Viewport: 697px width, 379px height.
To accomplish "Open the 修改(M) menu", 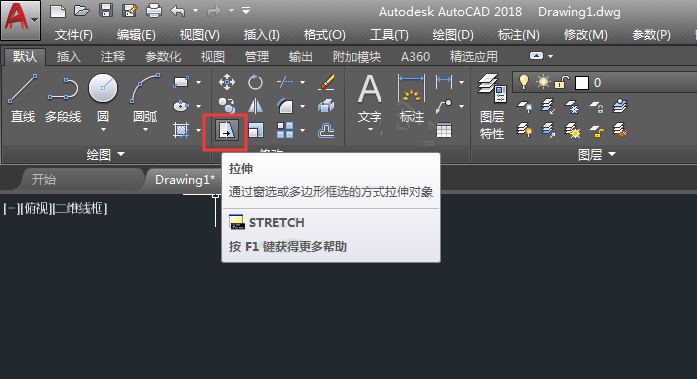I will click(585, 35).
